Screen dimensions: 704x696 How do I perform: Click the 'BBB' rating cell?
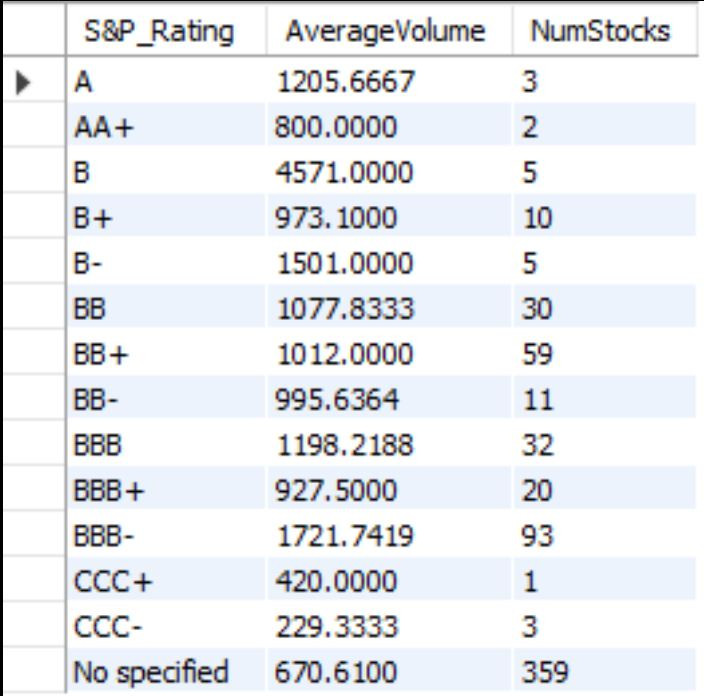point(166,444)
